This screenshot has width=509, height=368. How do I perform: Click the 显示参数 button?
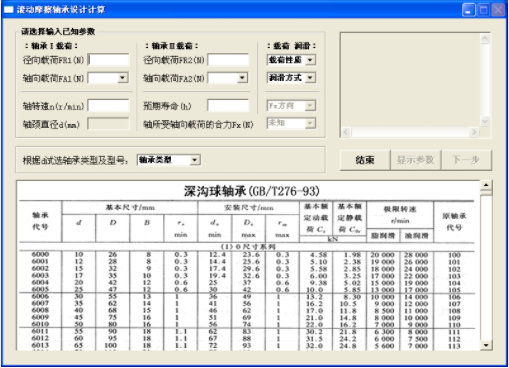(x=415, y=160)
